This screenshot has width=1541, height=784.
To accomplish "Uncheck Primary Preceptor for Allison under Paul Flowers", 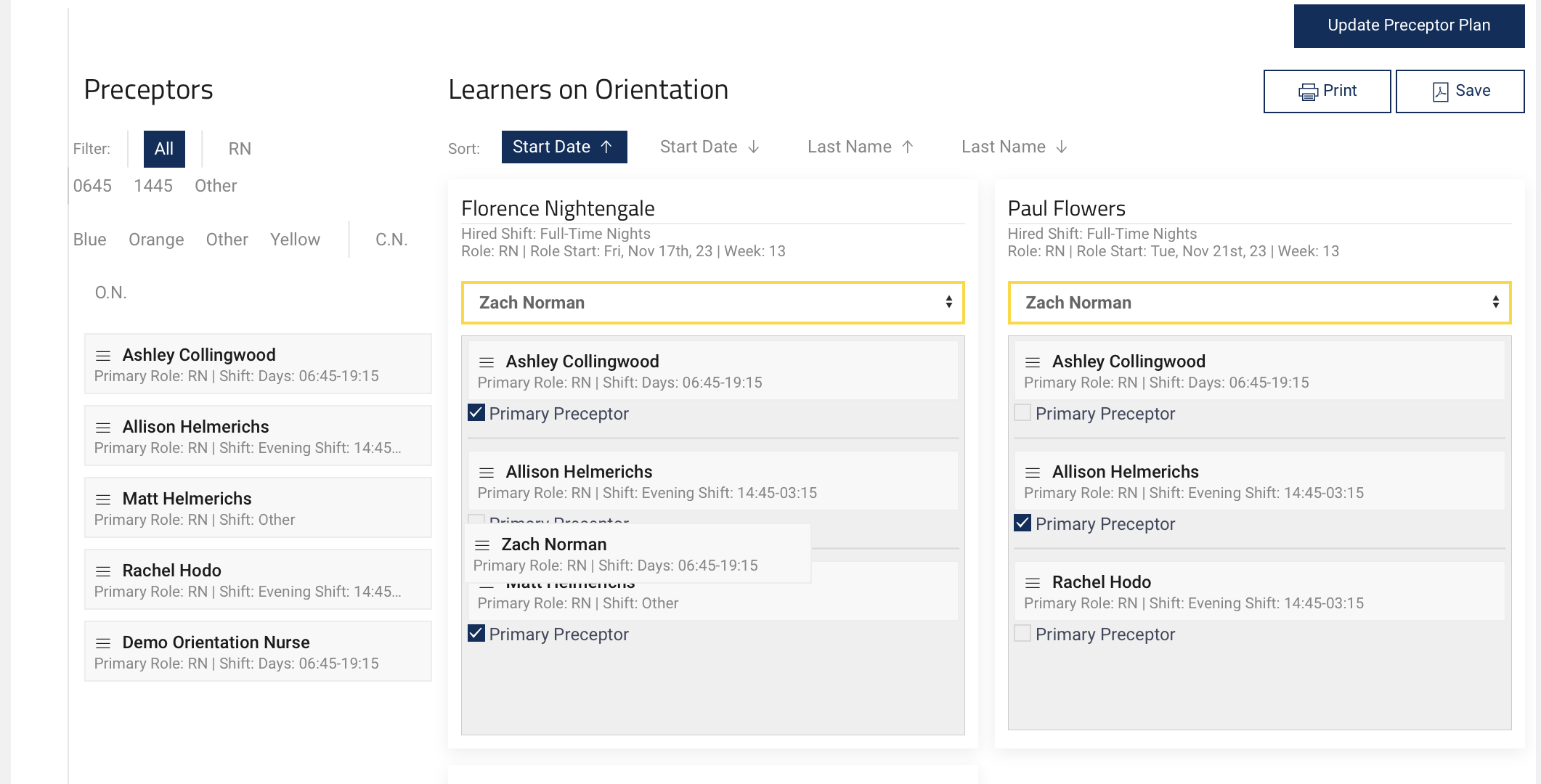I will 1022,523.
